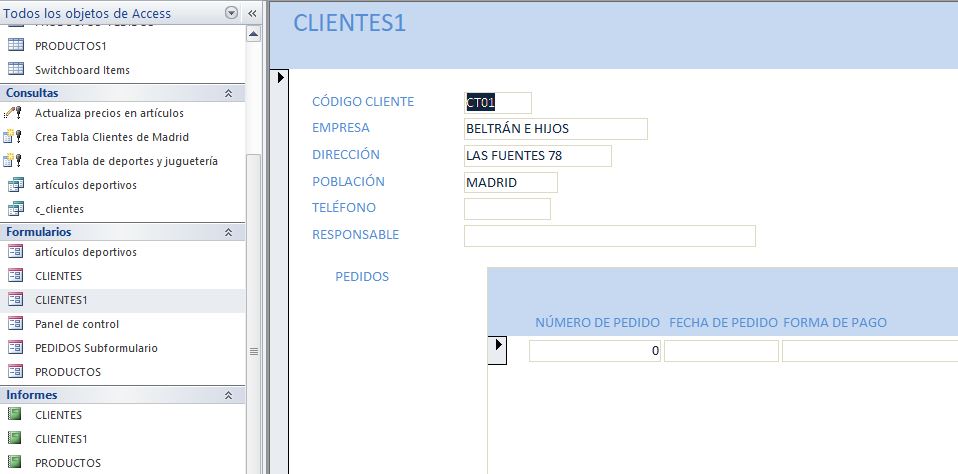The width and height of the screenshot is (958, 474).
Task: Click the empty TELÉFONO field
Action: pos(507,208)
